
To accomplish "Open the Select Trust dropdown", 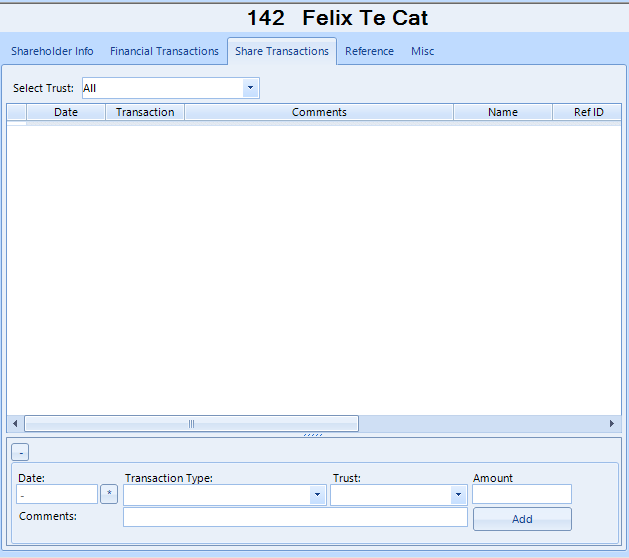I will (251, 88).
